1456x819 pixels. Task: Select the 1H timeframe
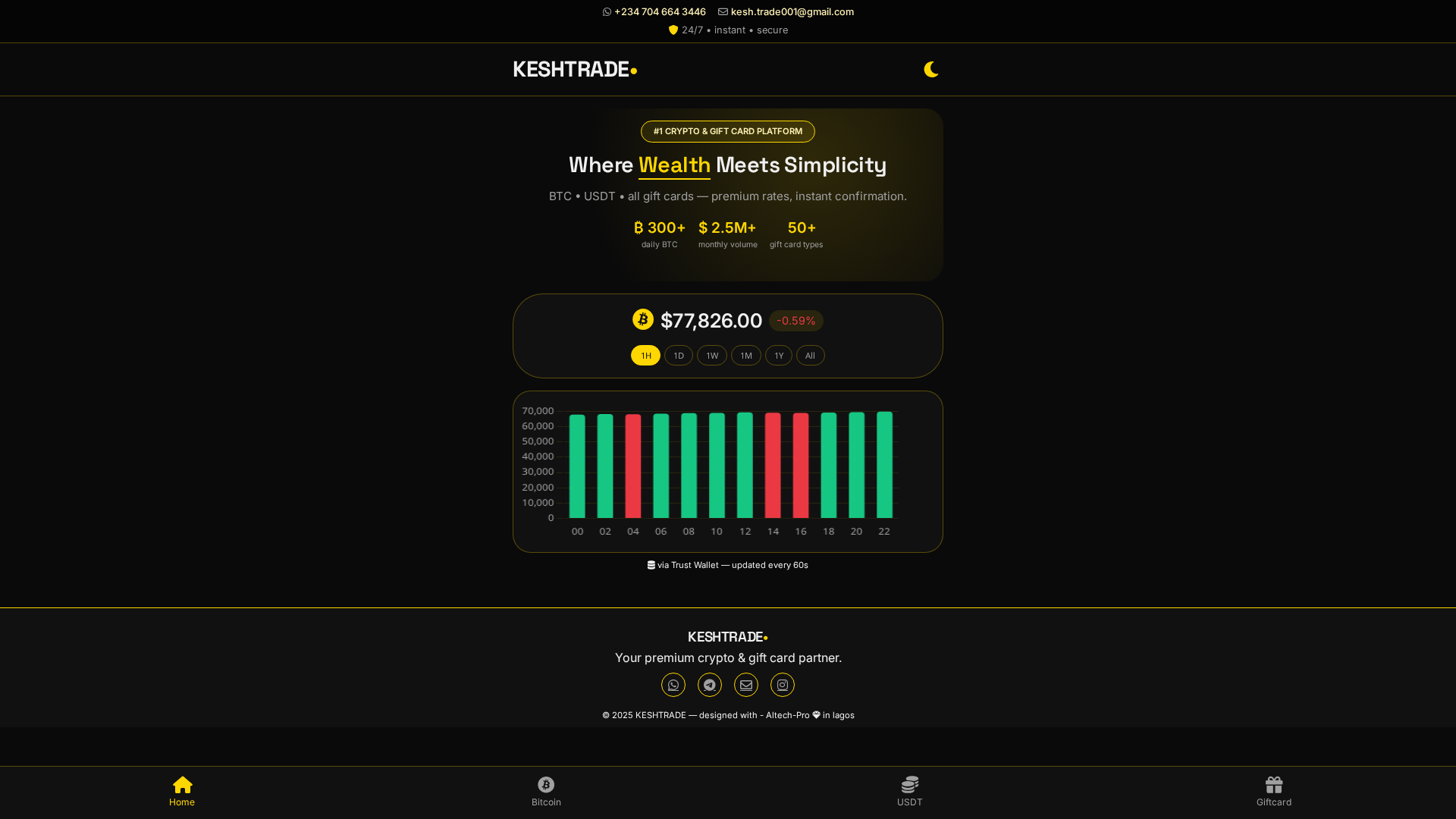(645, 356)
